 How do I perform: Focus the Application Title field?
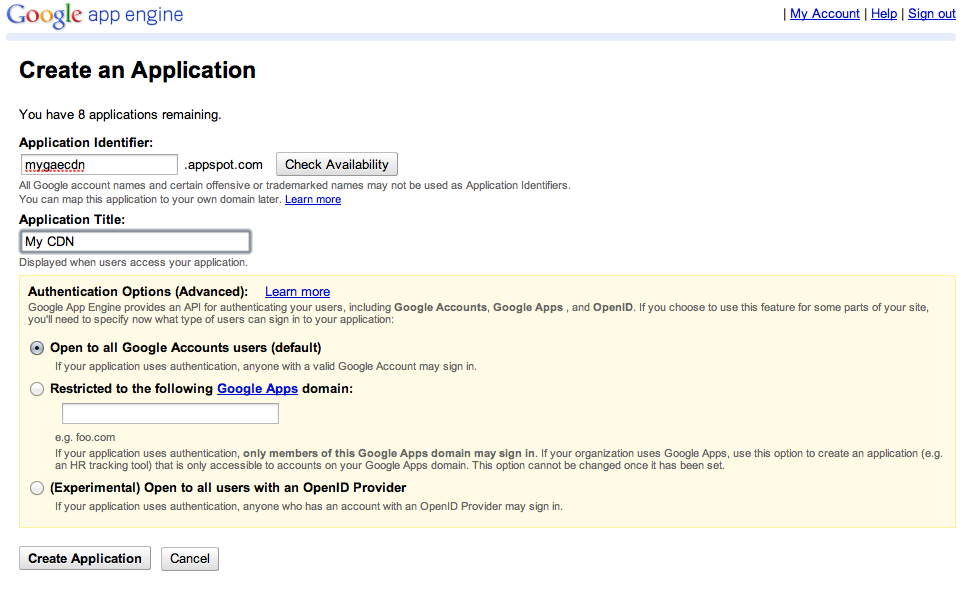tap(135, 242)
